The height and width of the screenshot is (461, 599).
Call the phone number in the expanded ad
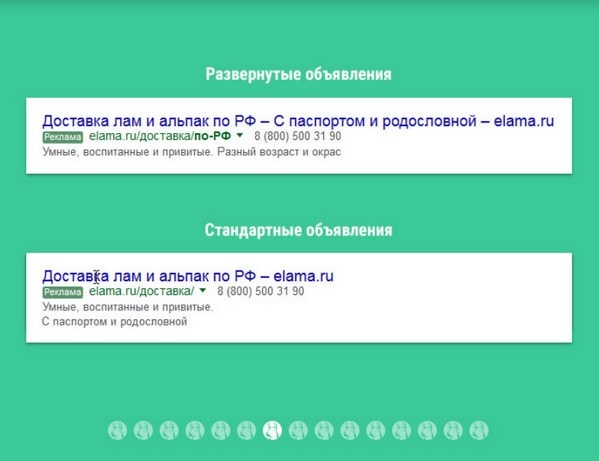pyautogui.click(x=298, y=136)
